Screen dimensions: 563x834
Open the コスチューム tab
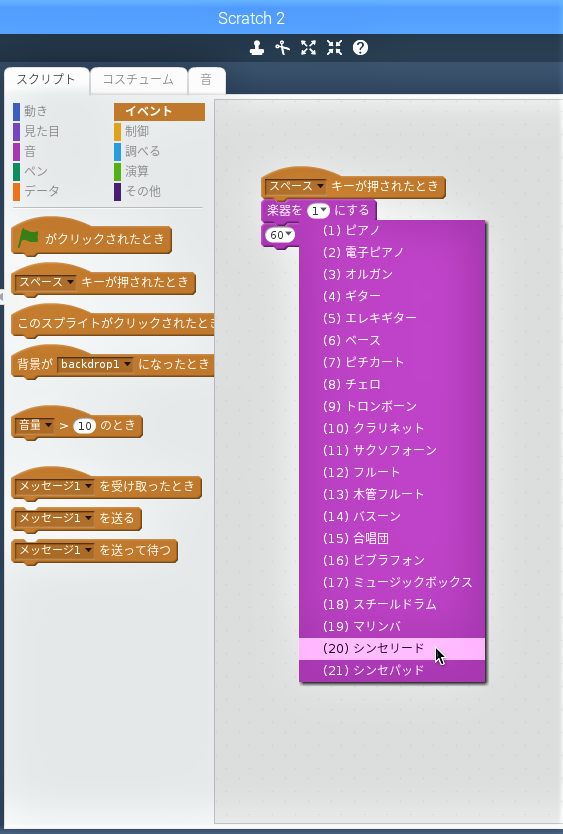[x=138, y=80]
